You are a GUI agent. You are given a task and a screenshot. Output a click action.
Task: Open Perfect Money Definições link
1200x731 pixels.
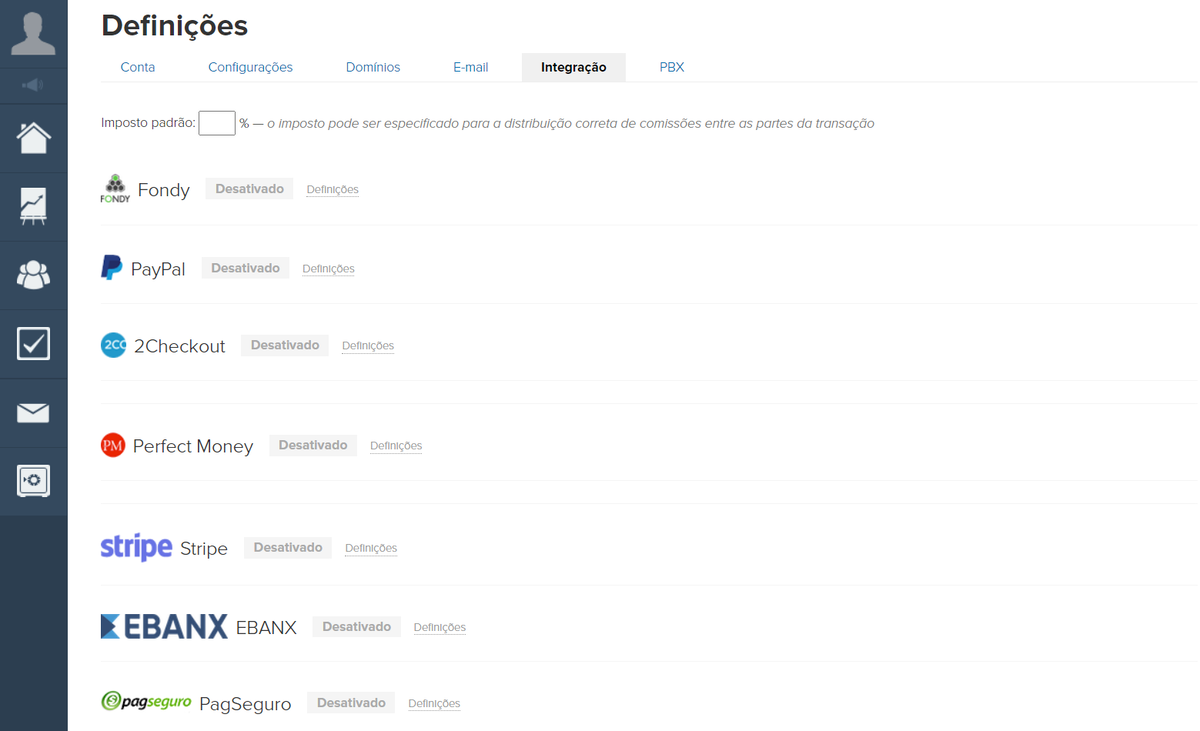tap(396, 445)
